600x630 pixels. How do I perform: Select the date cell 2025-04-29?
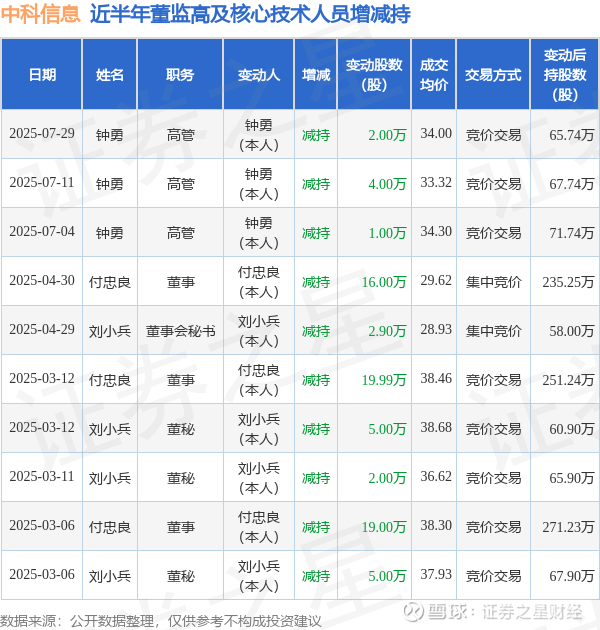pos(42,329)
